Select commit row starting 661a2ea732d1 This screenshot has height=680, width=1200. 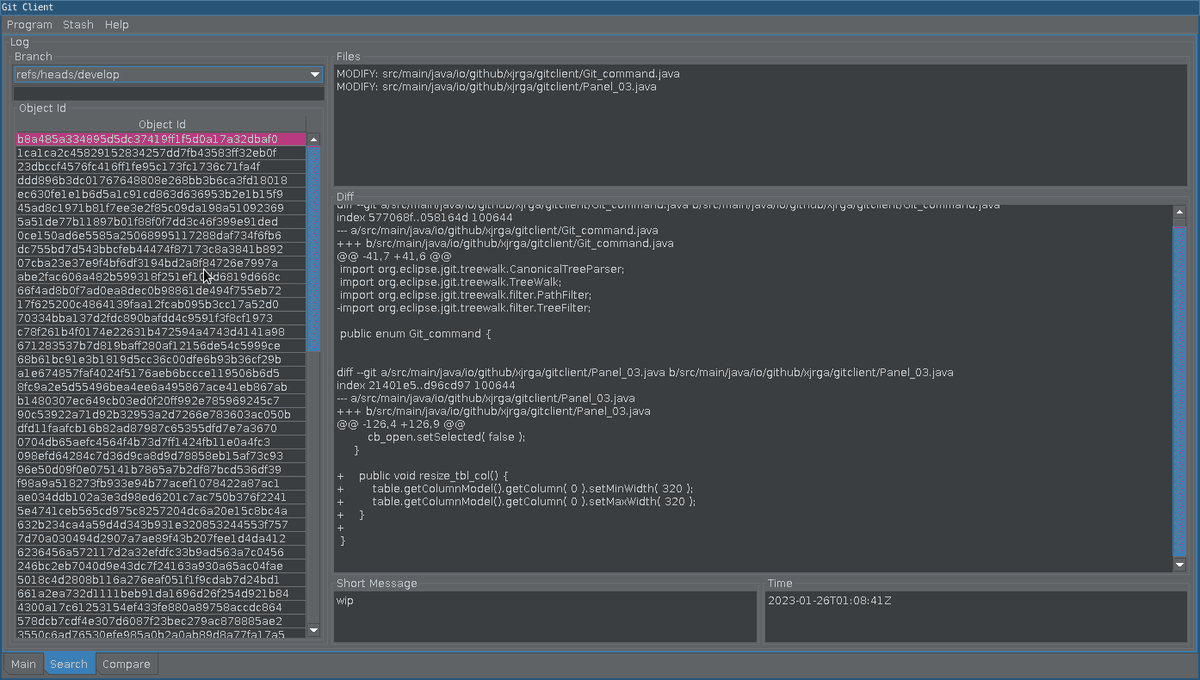click(x=161, y=593)
